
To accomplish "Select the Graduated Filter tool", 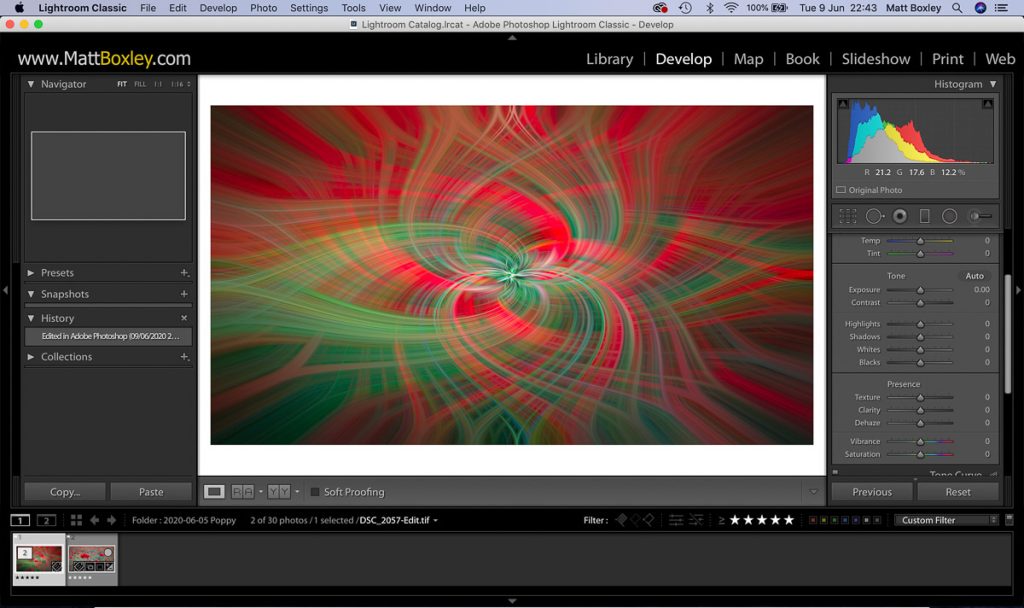I will 925,216.
